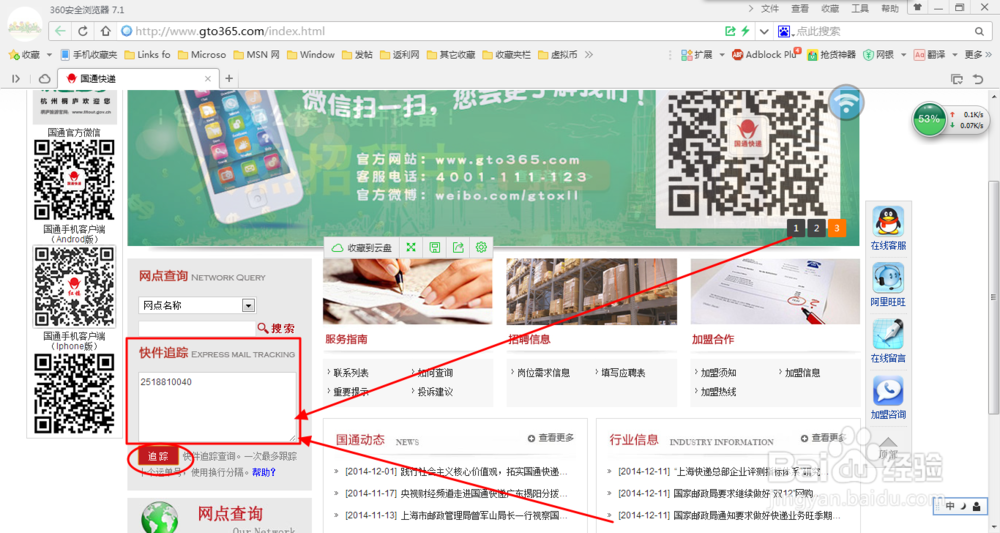Expand the dropdown arrow beside the 收藏 star

coord(49,55)
